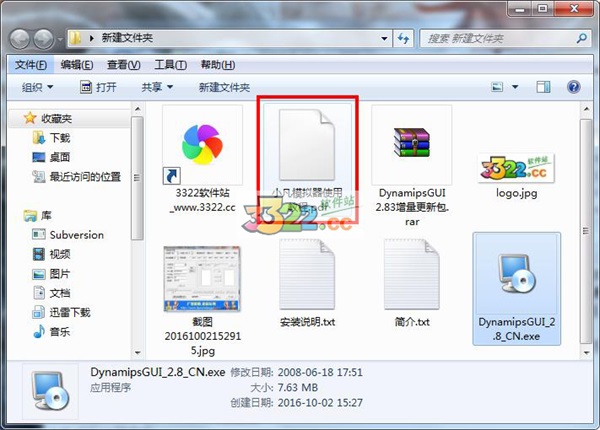Open 桌面 in favorites
Viewport: 600px width, 430px height.
pyautogui.click(x=60, y=157)
